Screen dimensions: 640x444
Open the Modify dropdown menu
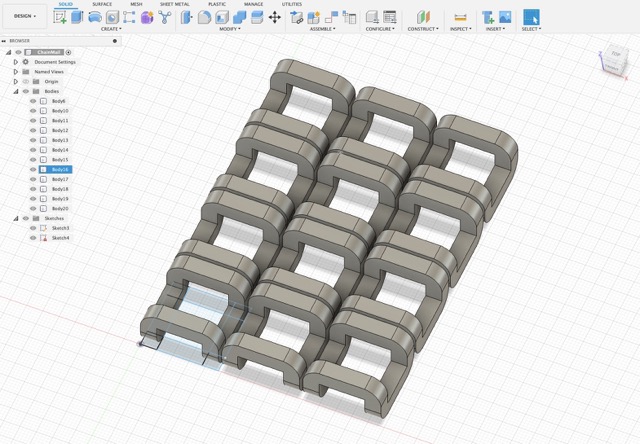click(x=229, y=29)
